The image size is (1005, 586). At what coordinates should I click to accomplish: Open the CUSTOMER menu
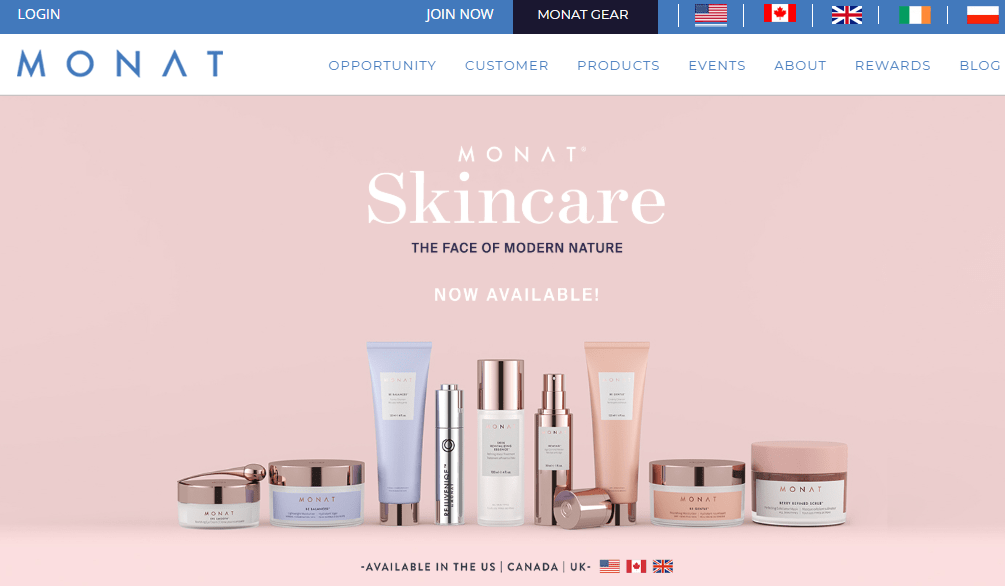506,65
